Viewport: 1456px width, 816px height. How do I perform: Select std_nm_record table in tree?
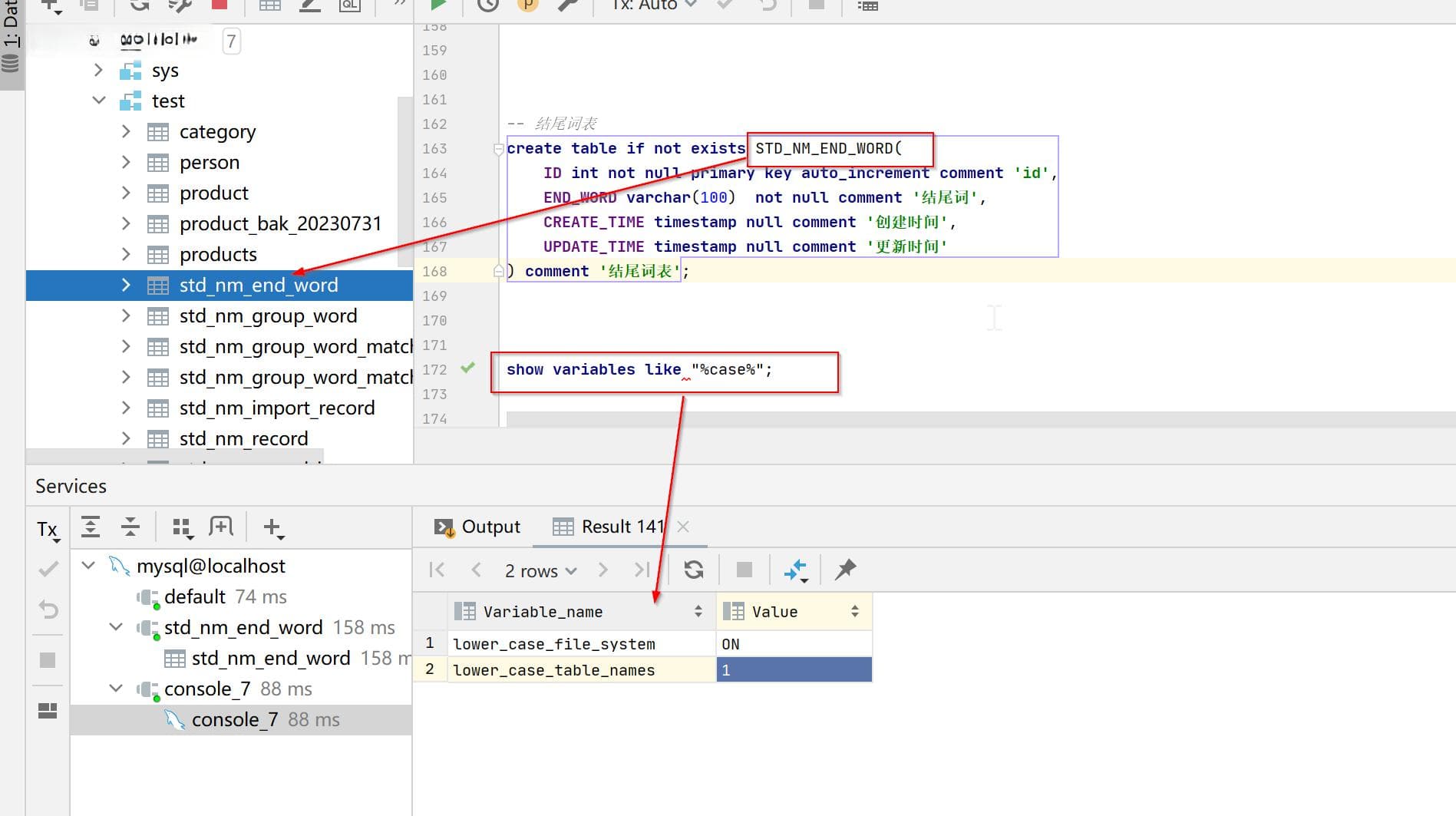[243, 438]
